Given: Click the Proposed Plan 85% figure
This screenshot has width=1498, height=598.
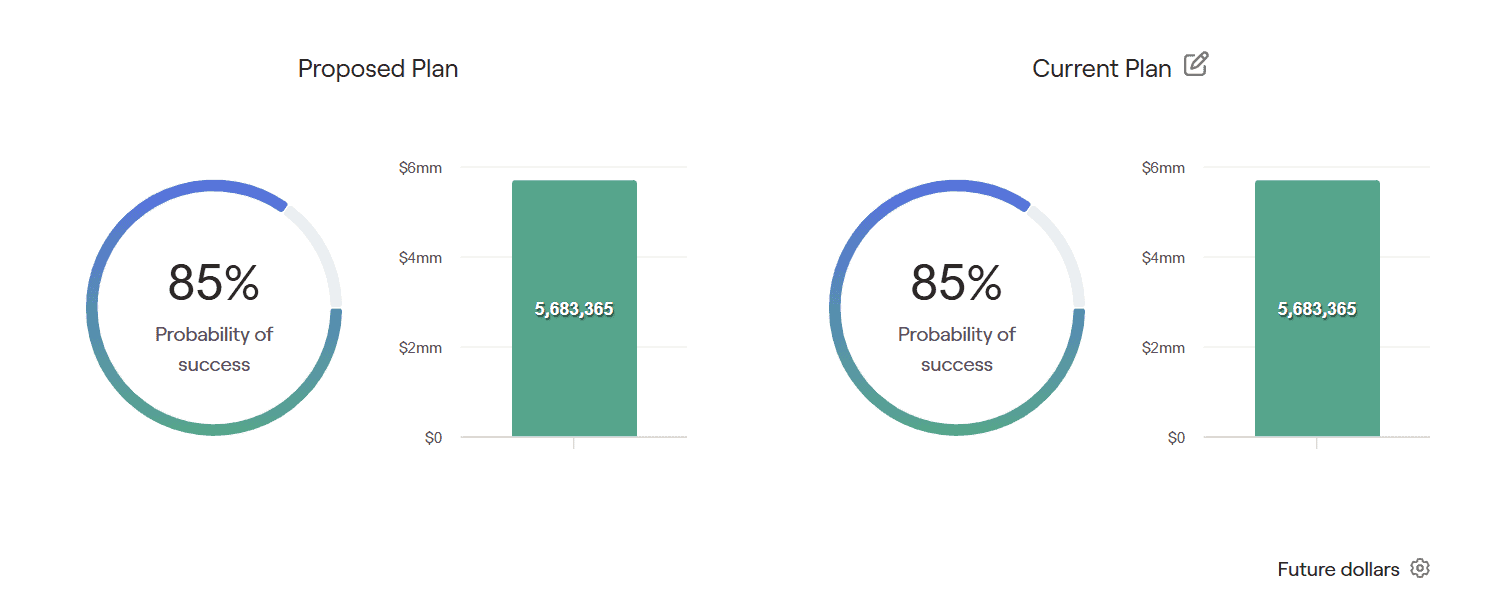Looking at the screenshot, I should pos(214,283).
